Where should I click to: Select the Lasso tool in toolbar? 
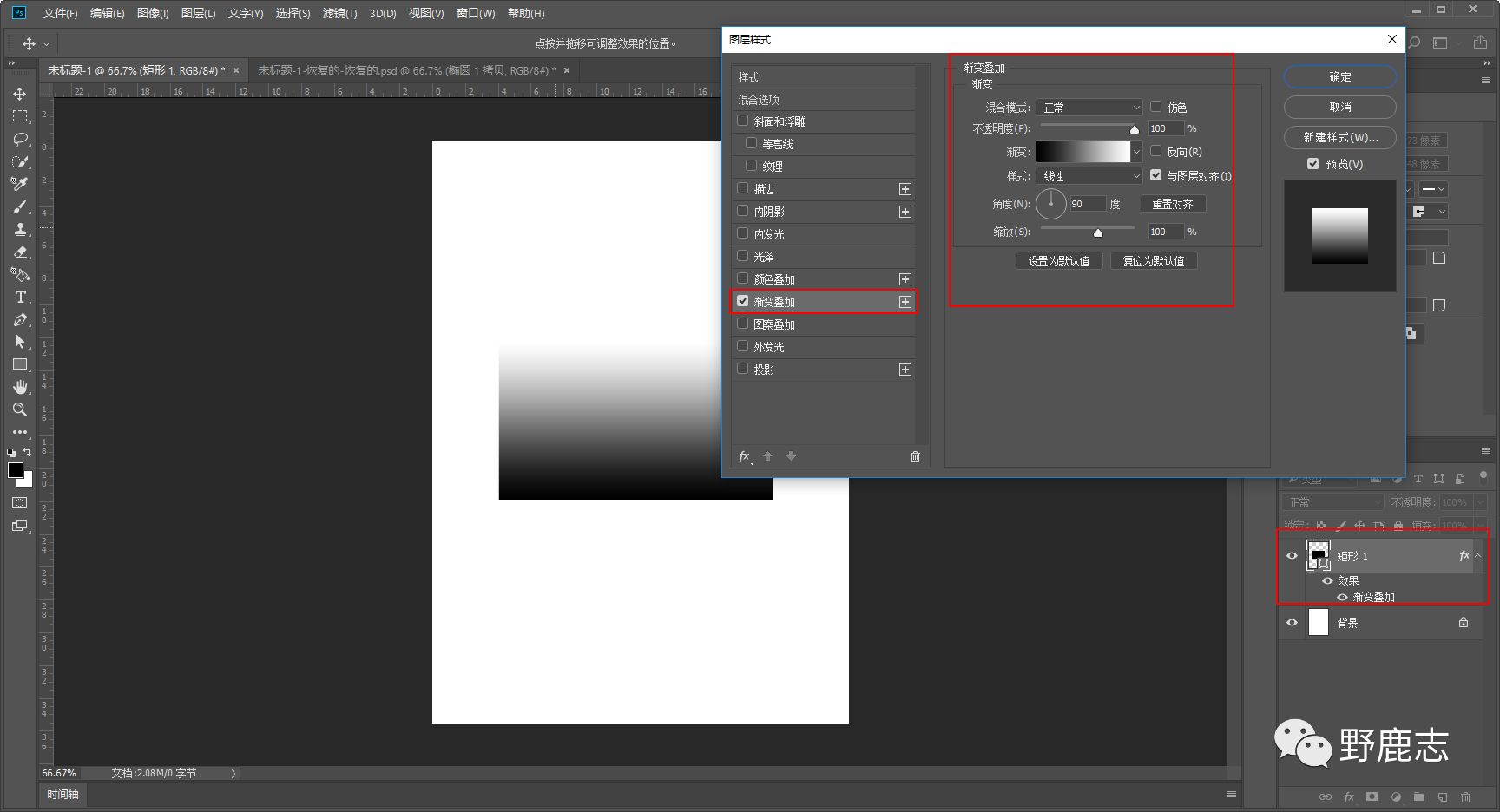coord(20,139)
